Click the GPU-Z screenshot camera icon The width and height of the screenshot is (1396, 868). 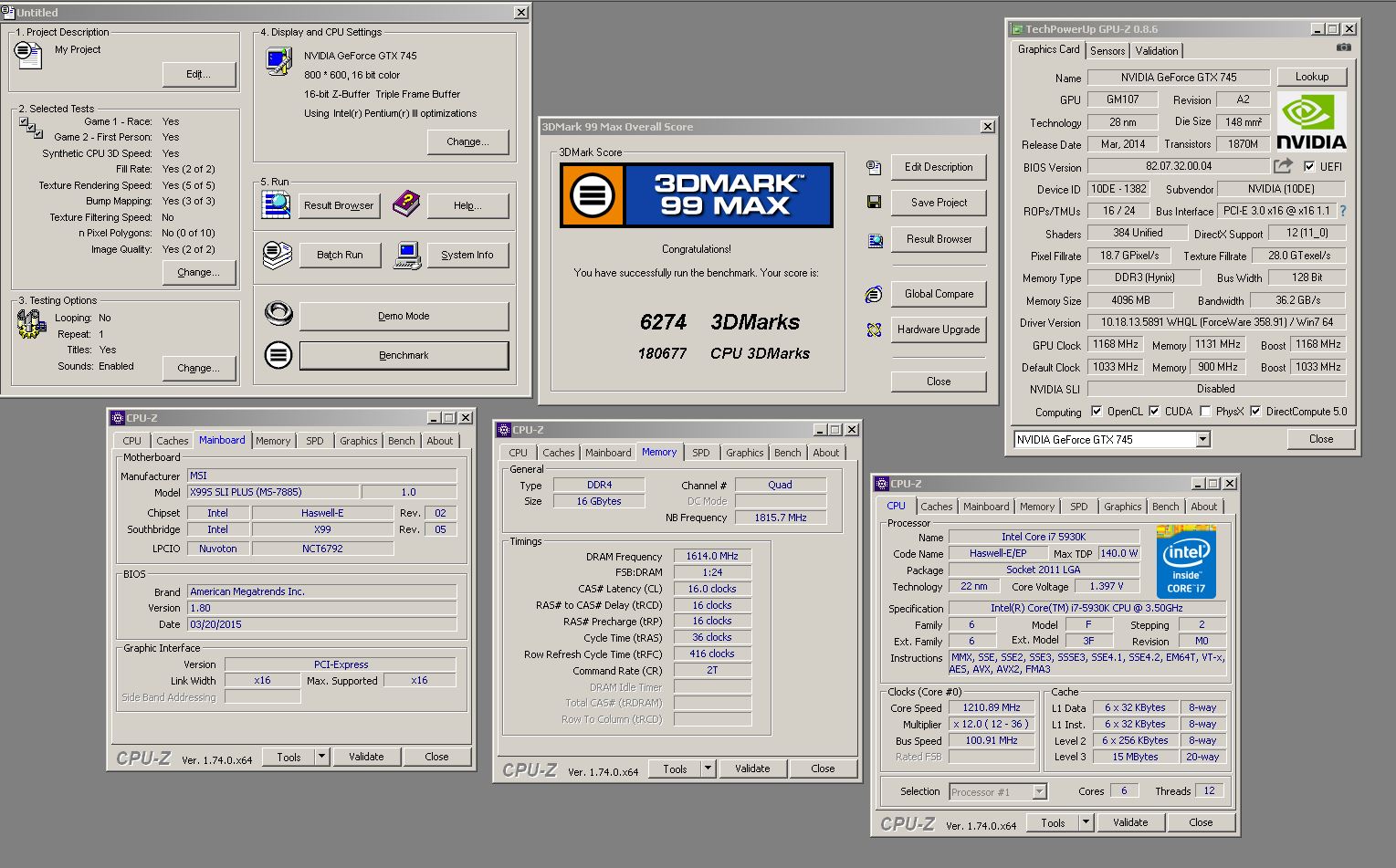[x=1344, y=47]
